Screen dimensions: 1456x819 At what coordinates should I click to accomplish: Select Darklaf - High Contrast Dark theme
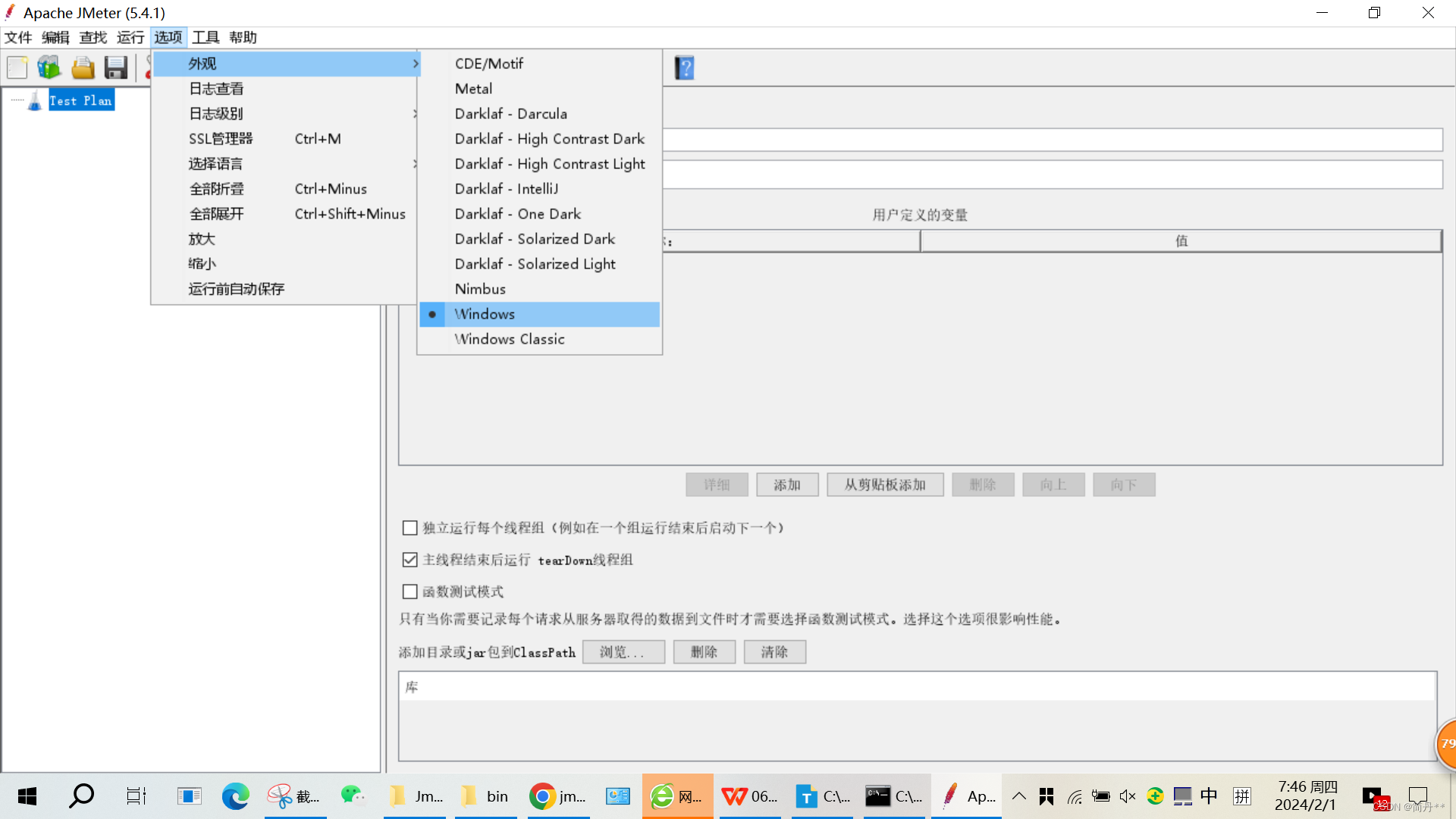(x=539, y=139)
